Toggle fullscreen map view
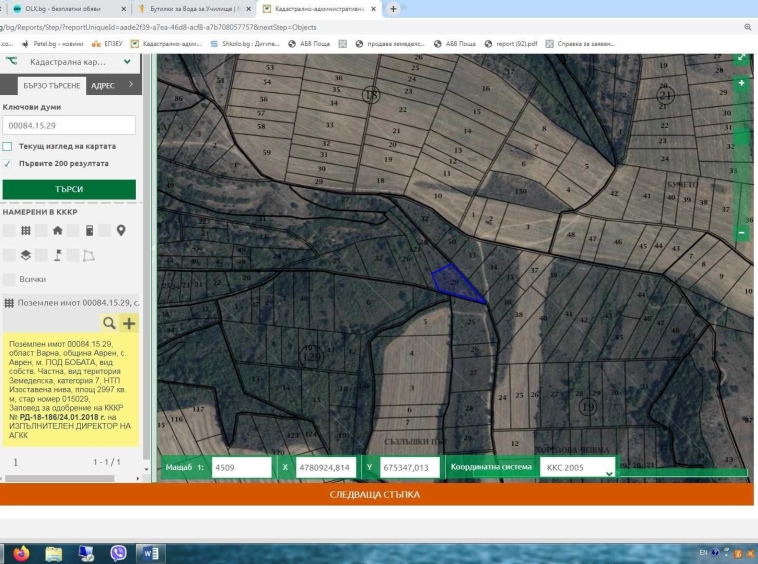 pyautogui.click(x=741, y=58)
